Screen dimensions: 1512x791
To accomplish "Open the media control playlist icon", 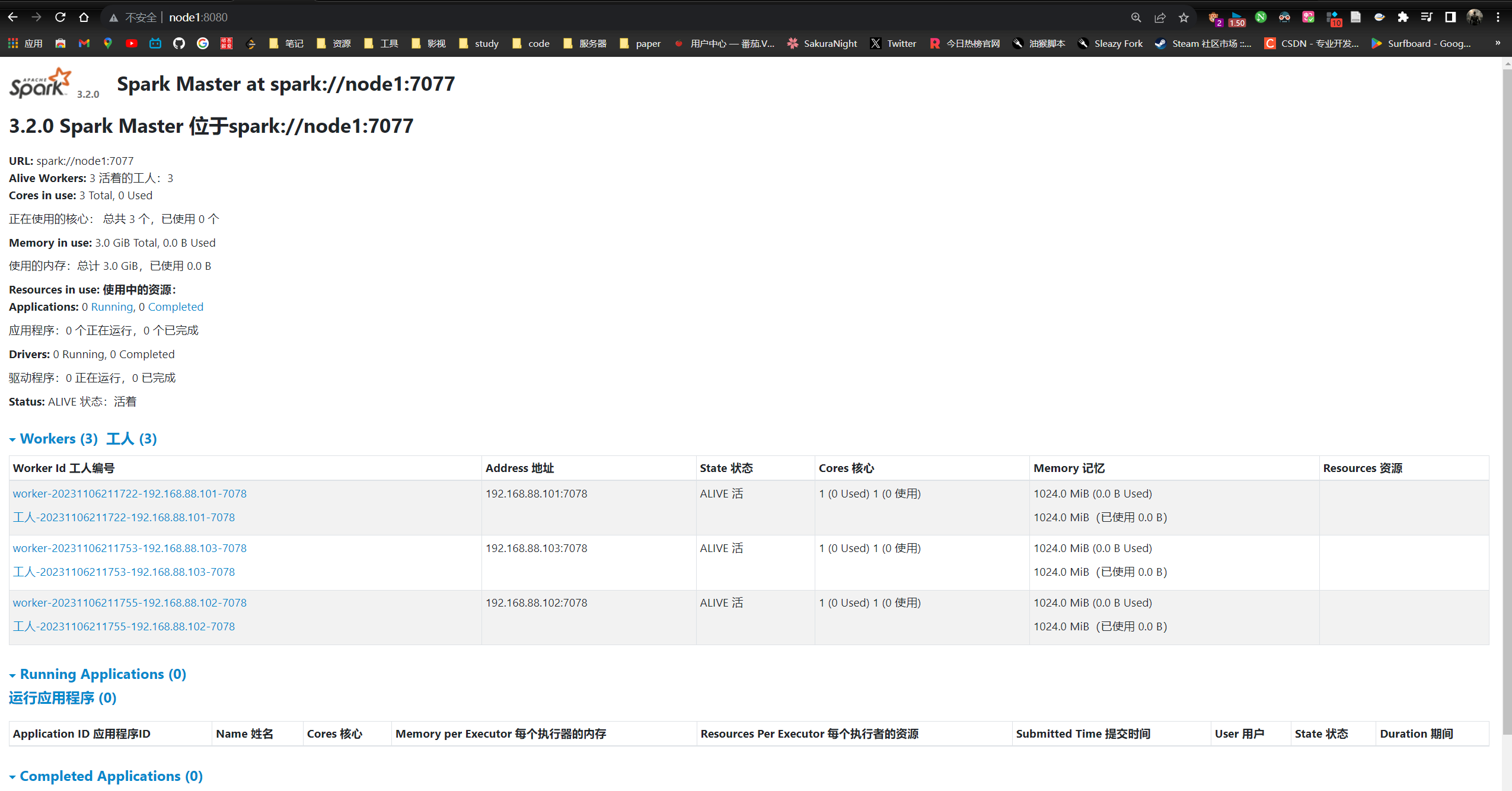I will (1427, 17).
